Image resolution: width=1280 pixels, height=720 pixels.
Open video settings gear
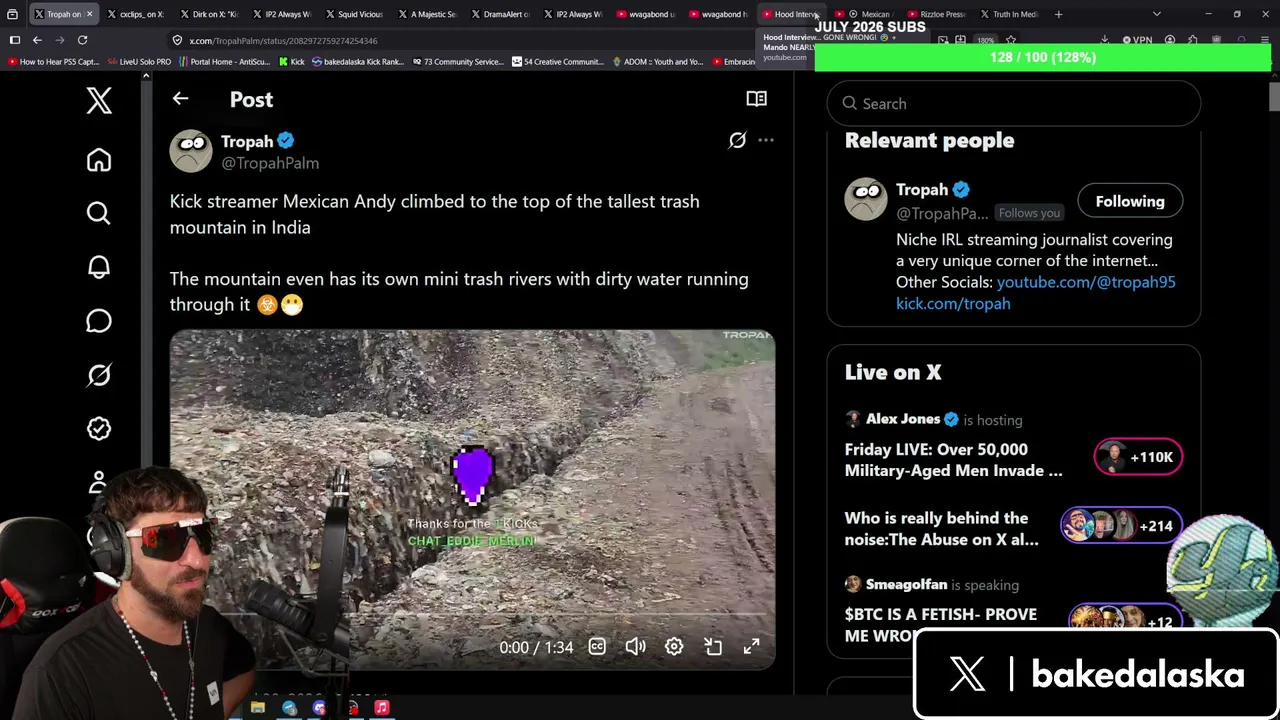(x=674, y=647)
